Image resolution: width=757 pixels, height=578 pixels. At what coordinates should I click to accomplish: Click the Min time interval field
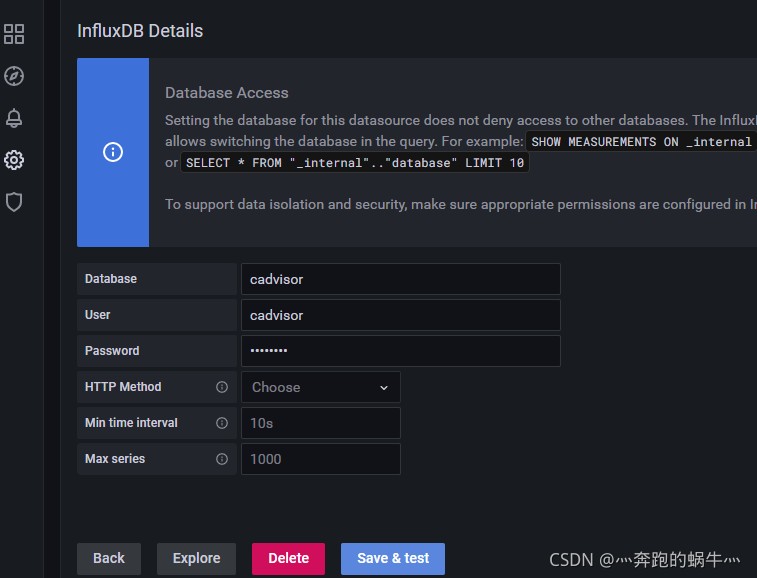320,423
